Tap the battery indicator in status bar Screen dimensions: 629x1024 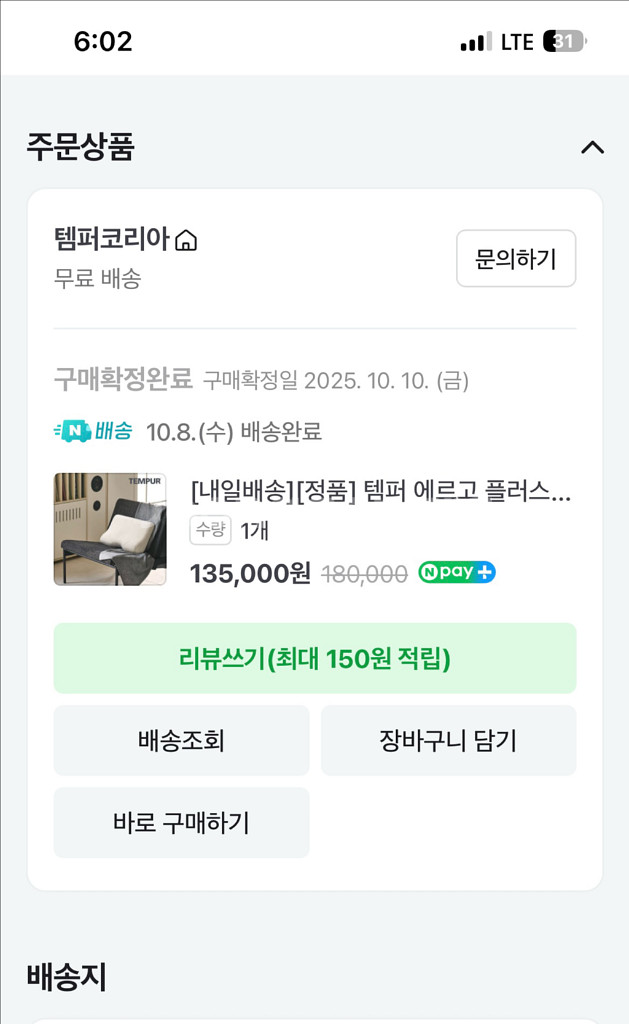click(x=565, y=41)
